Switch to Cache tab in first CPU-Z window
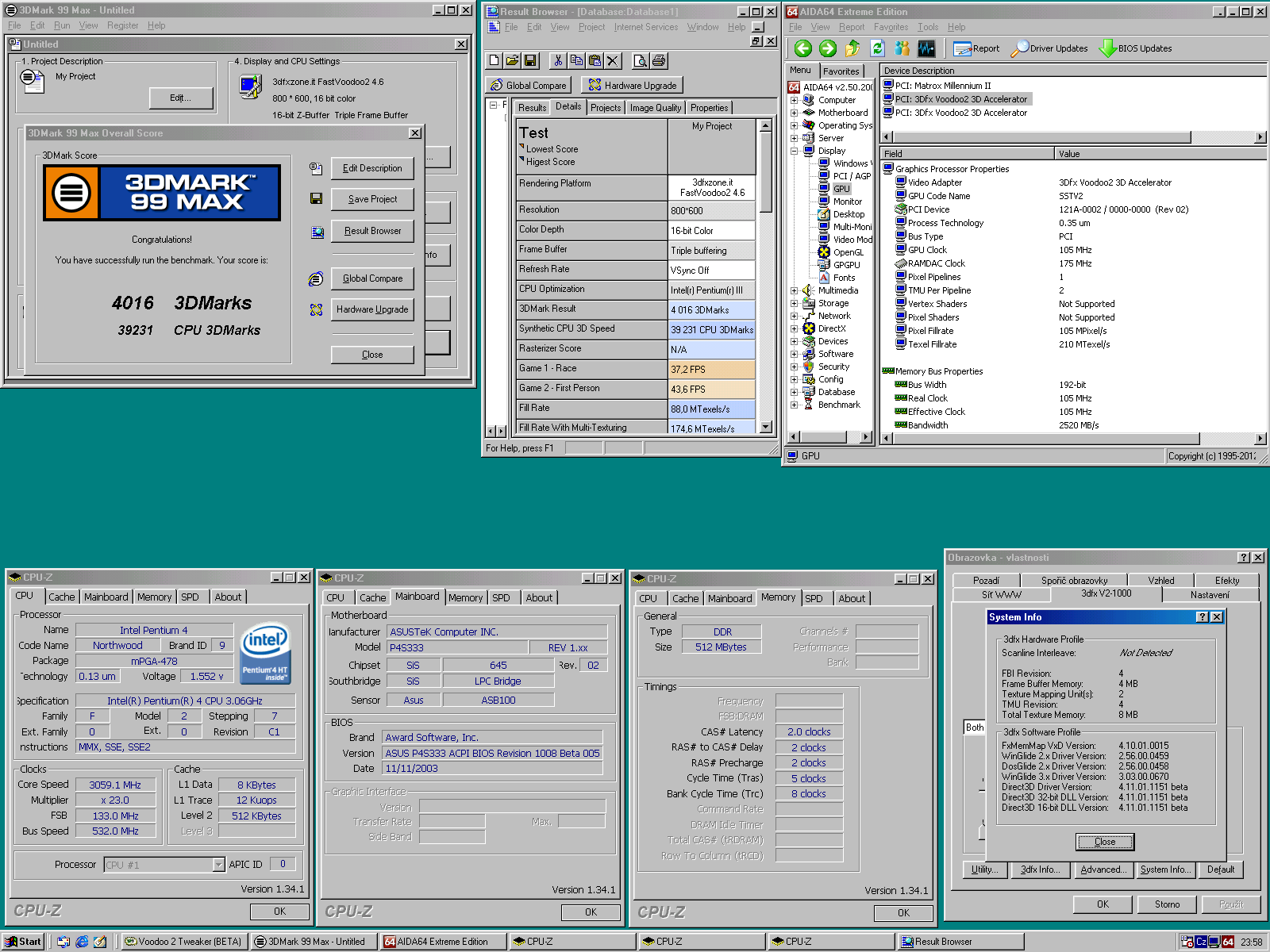Image resolution: width=1270 pixels, height=952 pixels. pyautogui.click(x=61, y=597)
